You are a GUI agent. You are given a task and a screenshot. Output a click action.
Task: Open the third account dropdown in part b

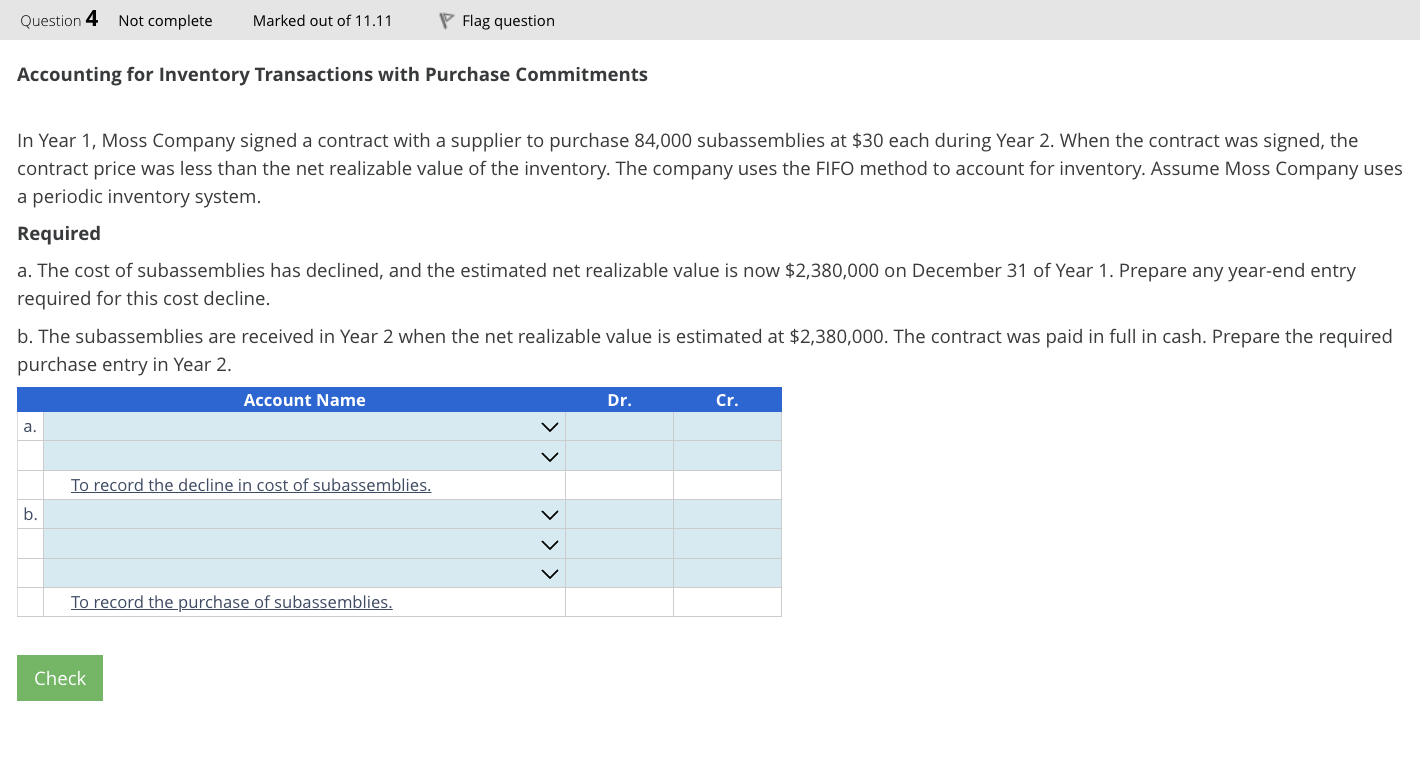(x=548, y=572)
